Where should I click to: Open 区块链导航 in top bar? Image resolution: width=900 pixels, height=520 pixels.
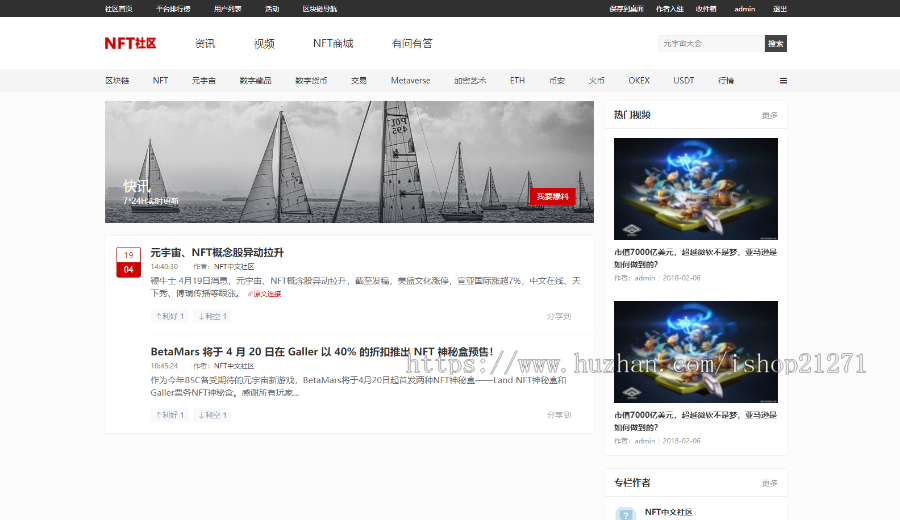click(320, 9)
